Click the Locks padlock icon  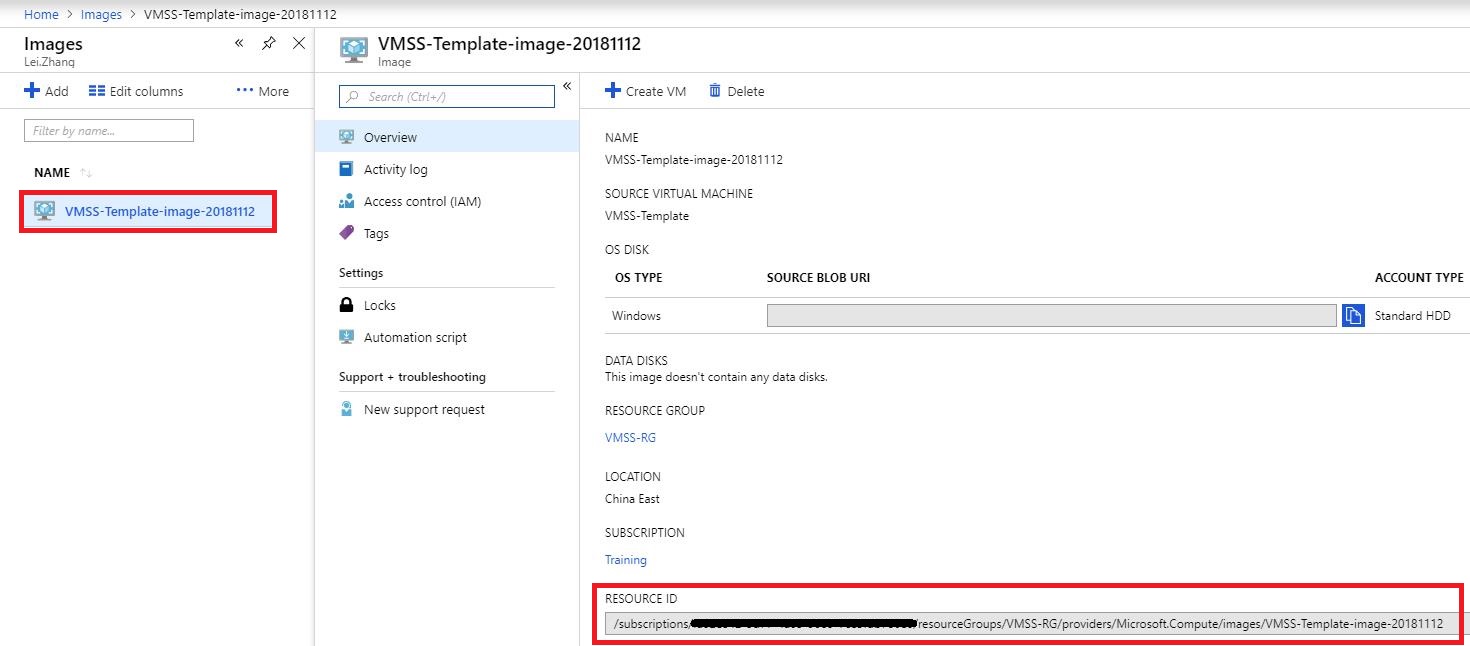point(346,305)
